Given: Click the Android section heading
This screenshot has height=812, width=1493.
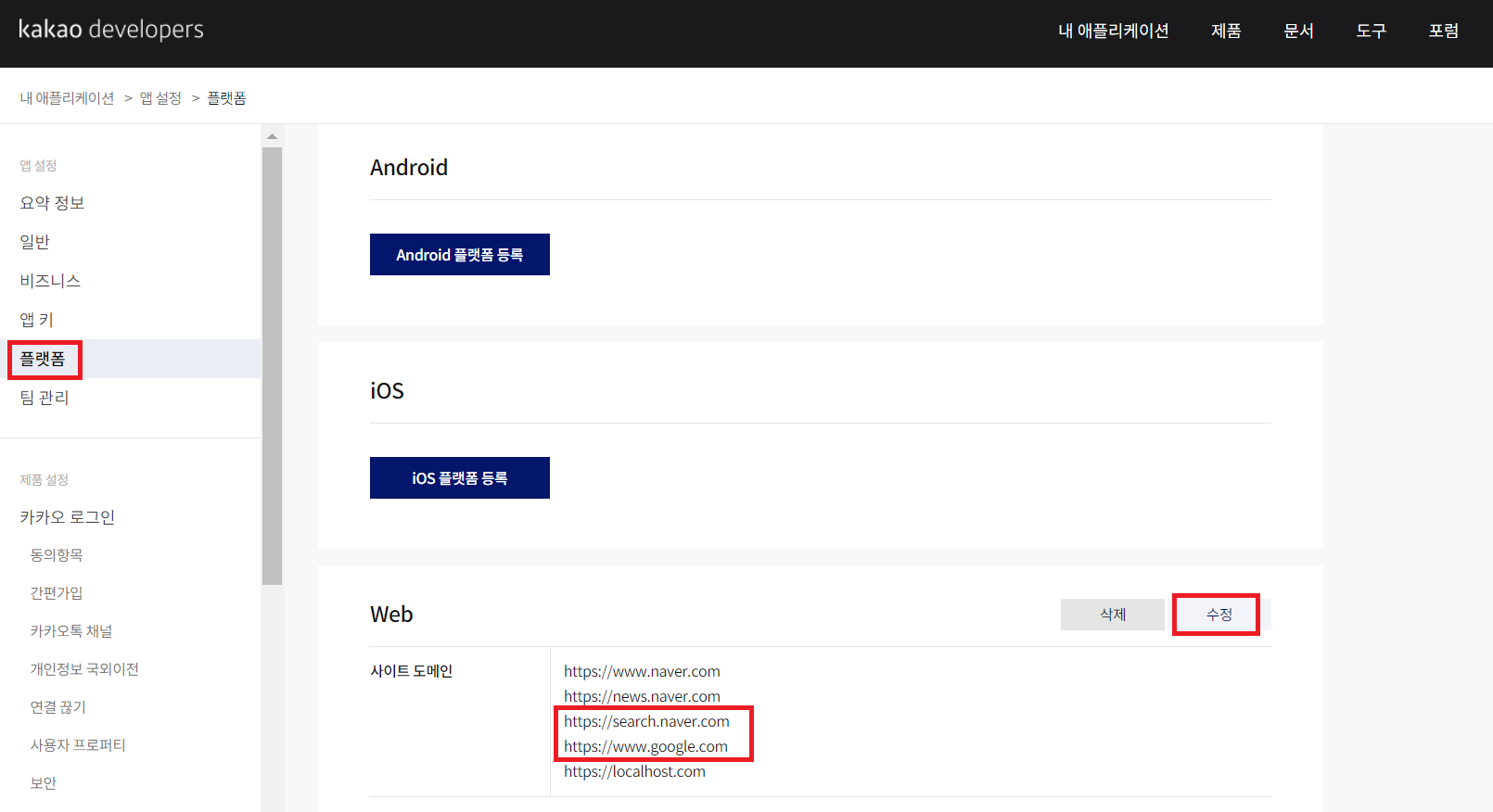Looking at the screenshot, I should (x=409, y=168).
